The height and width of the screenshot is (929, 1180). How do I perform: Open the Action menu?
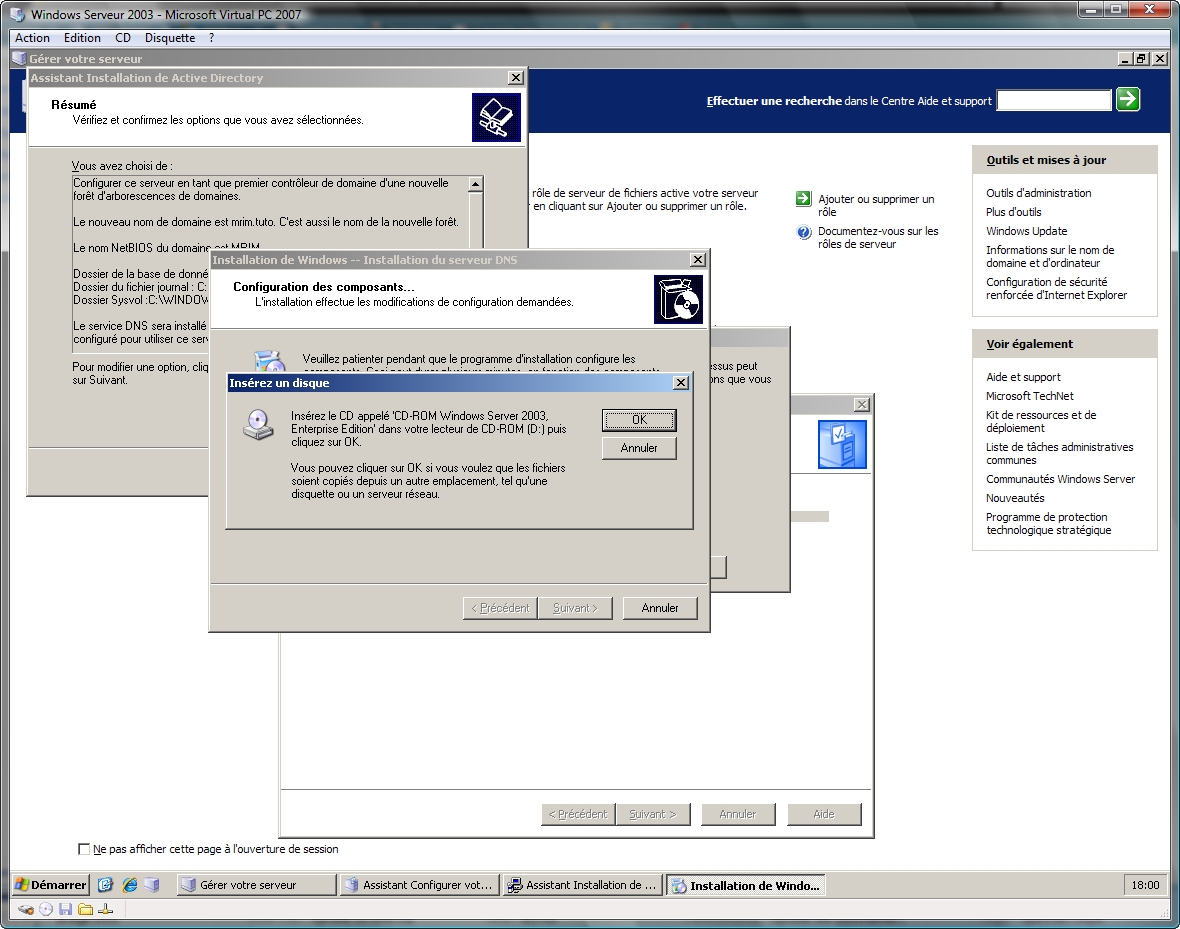(32, 38)
